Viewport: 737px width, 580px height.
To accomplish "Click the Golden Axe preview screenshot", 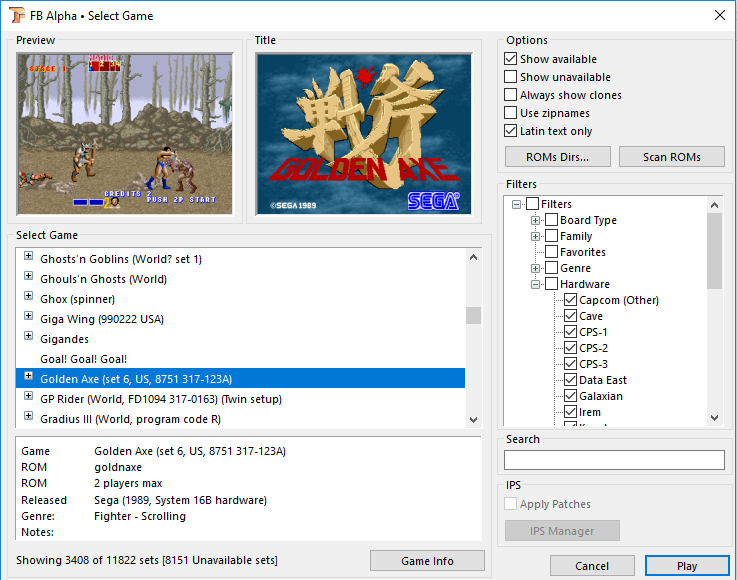I will 125,134.
